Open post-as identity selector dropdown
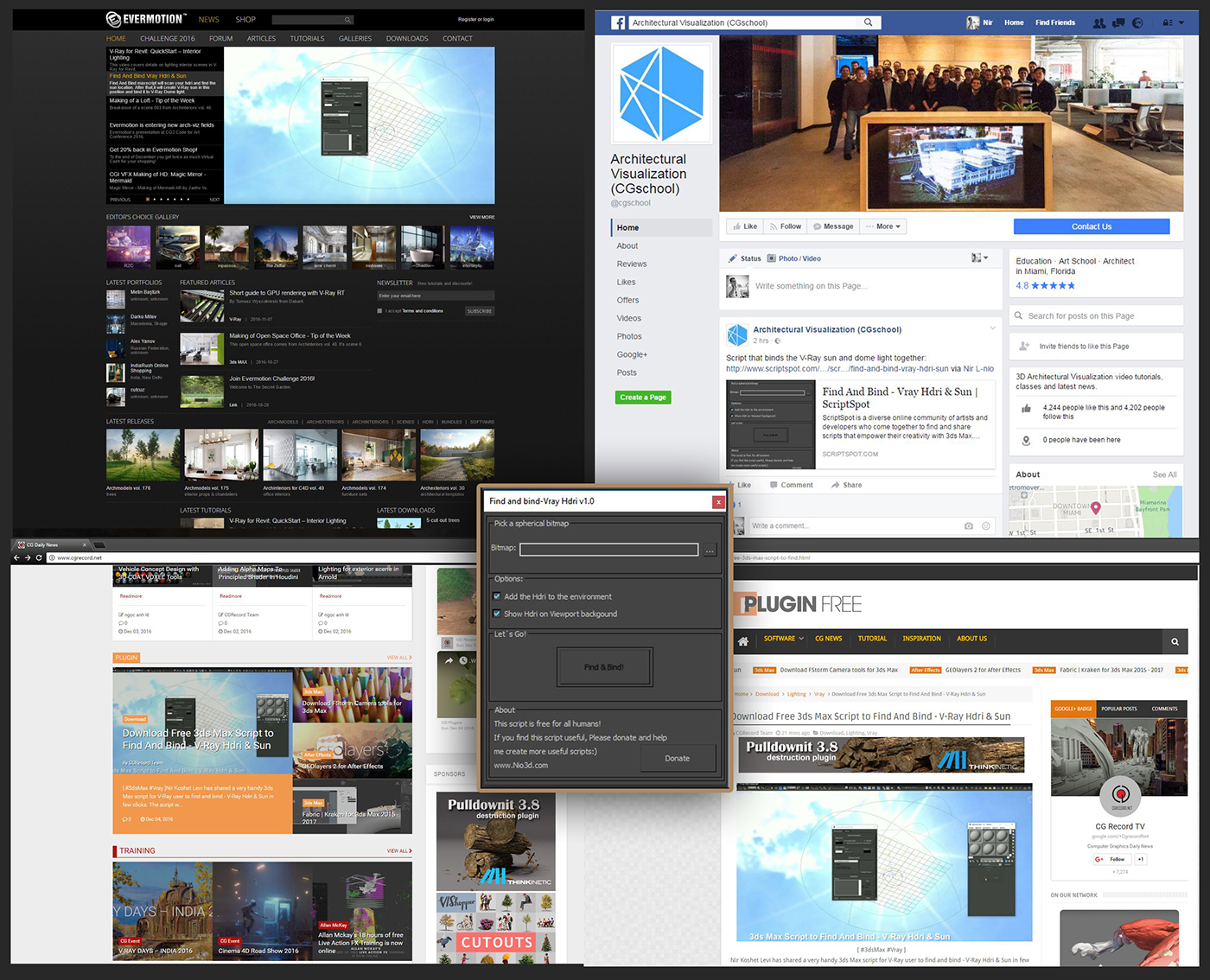This screenshot has height=980, width=1210. coord(979,258)
